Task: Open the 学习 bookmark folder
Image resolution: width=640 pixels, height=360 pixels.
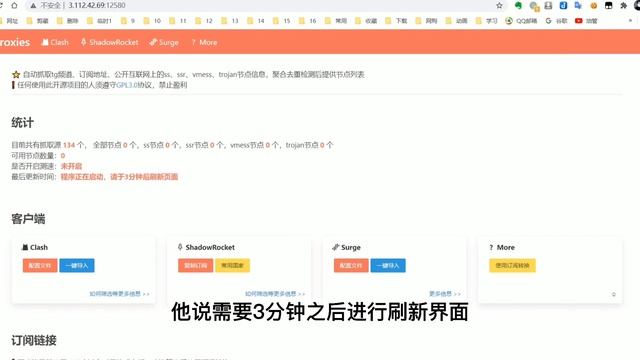Action: [x=487, y=21]
